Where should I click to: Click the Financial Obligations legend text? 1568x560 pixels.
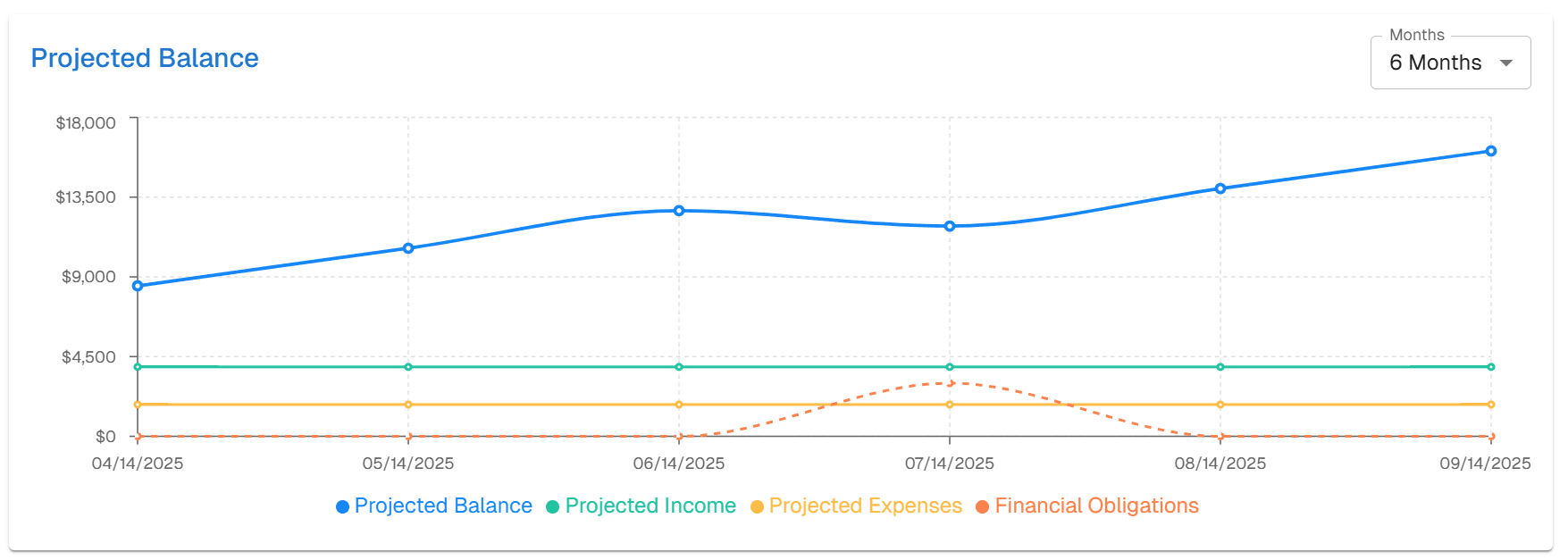click(x=1097, y=506)
